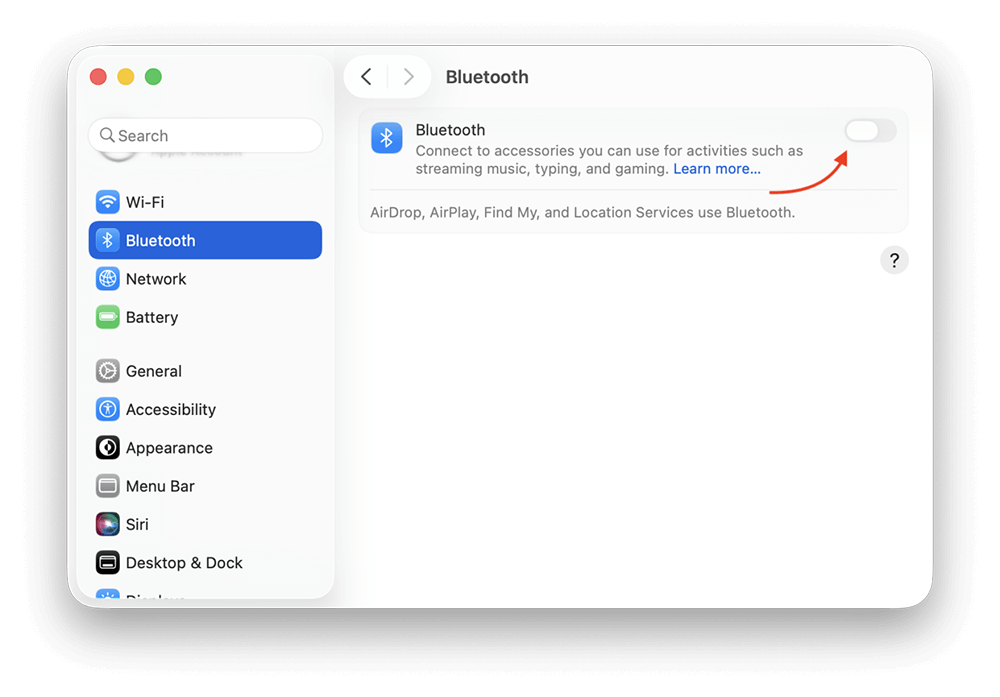Select the Wi-Fi icon in the sidebar
The height and width of the screenshot is (697, 1000).
pyautogui.click(x=107, y=201)
